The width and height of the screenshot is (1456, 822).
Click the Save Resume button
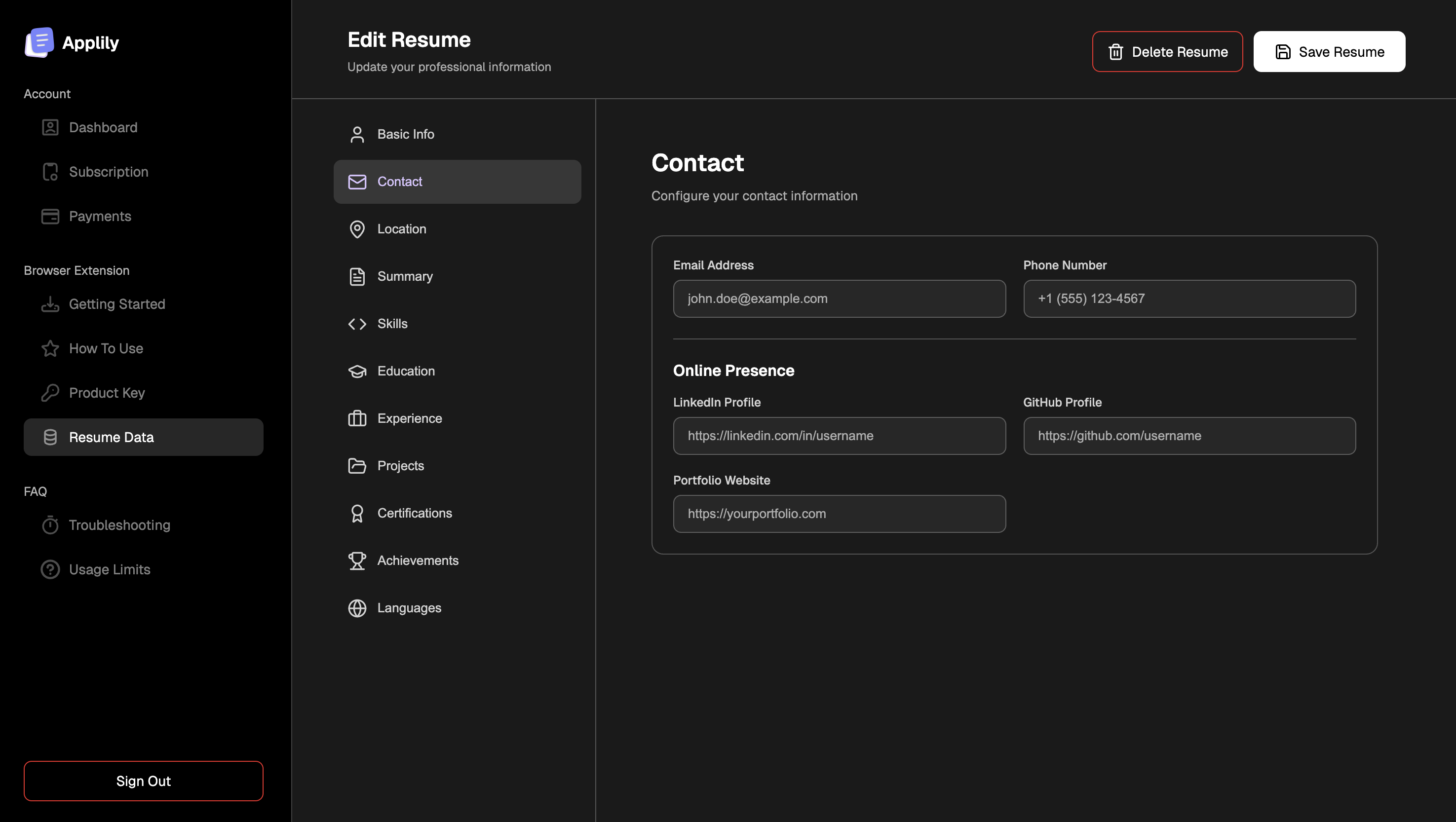pyautogui.click(x=1329, y=51)
